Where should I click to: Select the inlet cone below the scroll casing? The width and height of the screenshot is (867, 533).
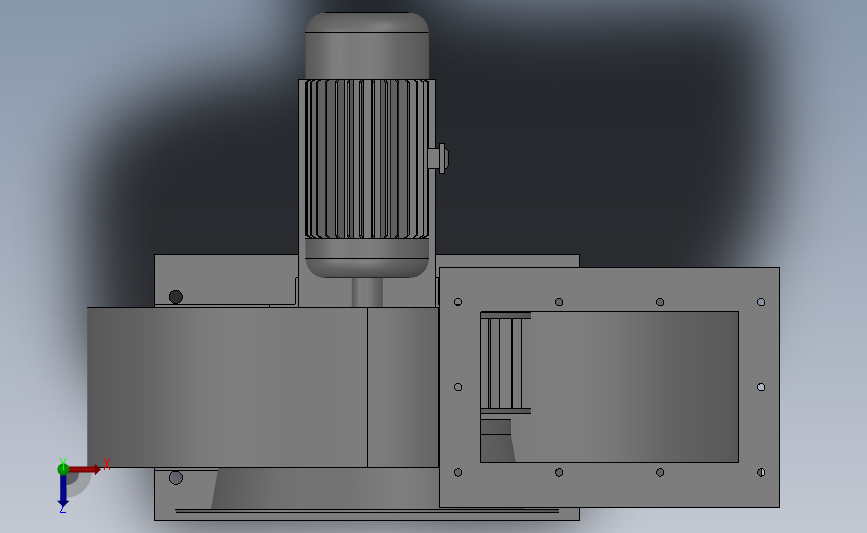click(x=325, y=488)
